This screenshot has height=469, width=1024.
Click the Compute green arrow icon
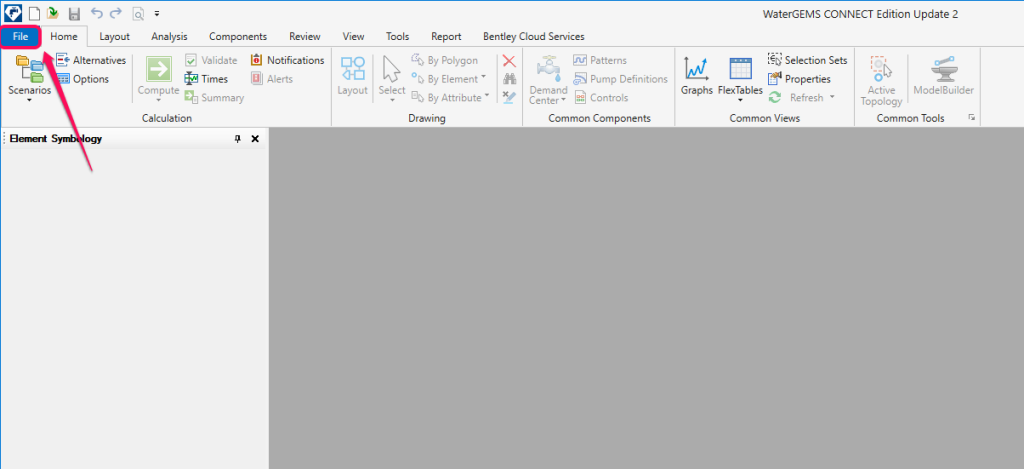click(158, 69)
